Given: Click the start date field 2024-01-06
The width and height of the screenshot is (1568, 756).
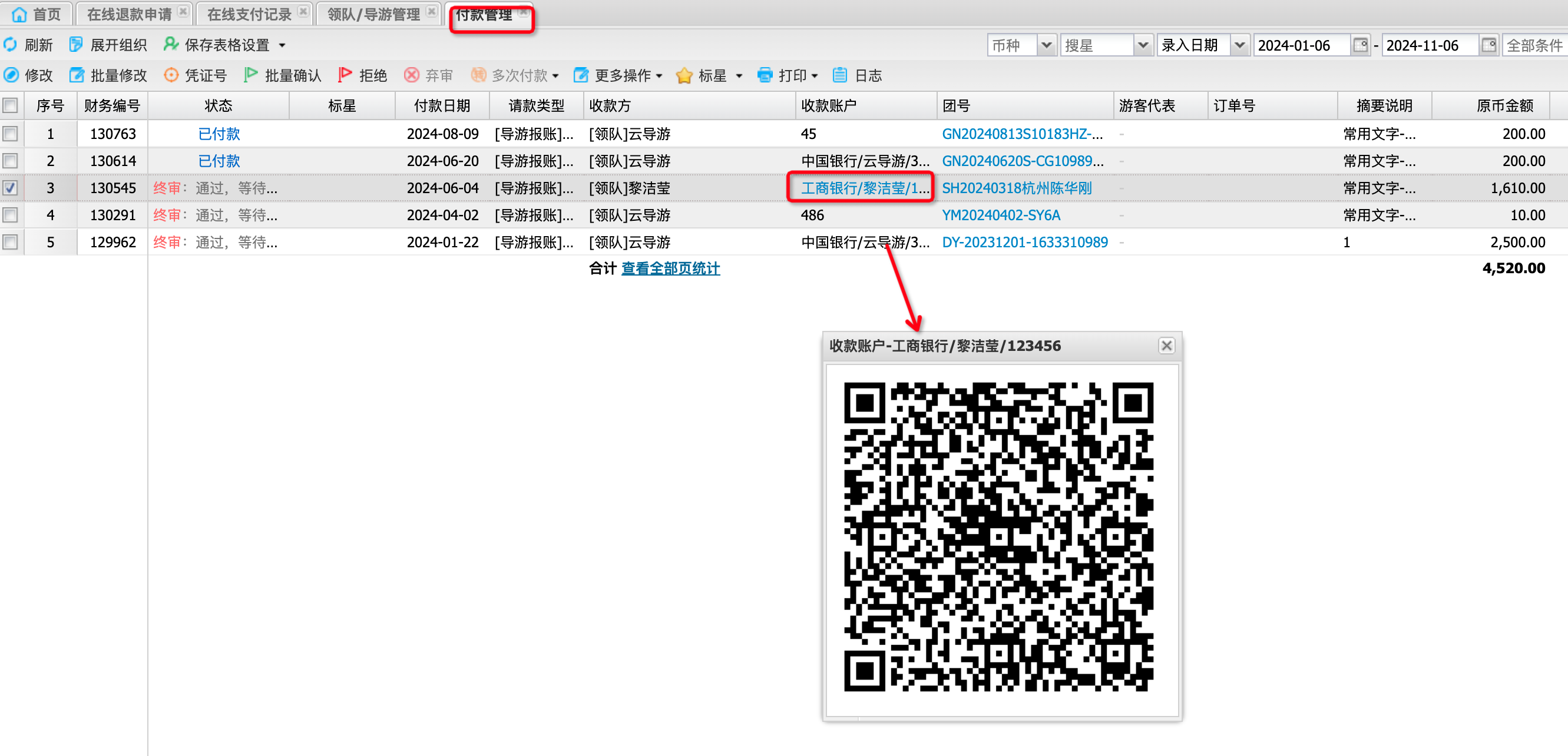Looking at the screenshot, I should (x=1302, y=45).
